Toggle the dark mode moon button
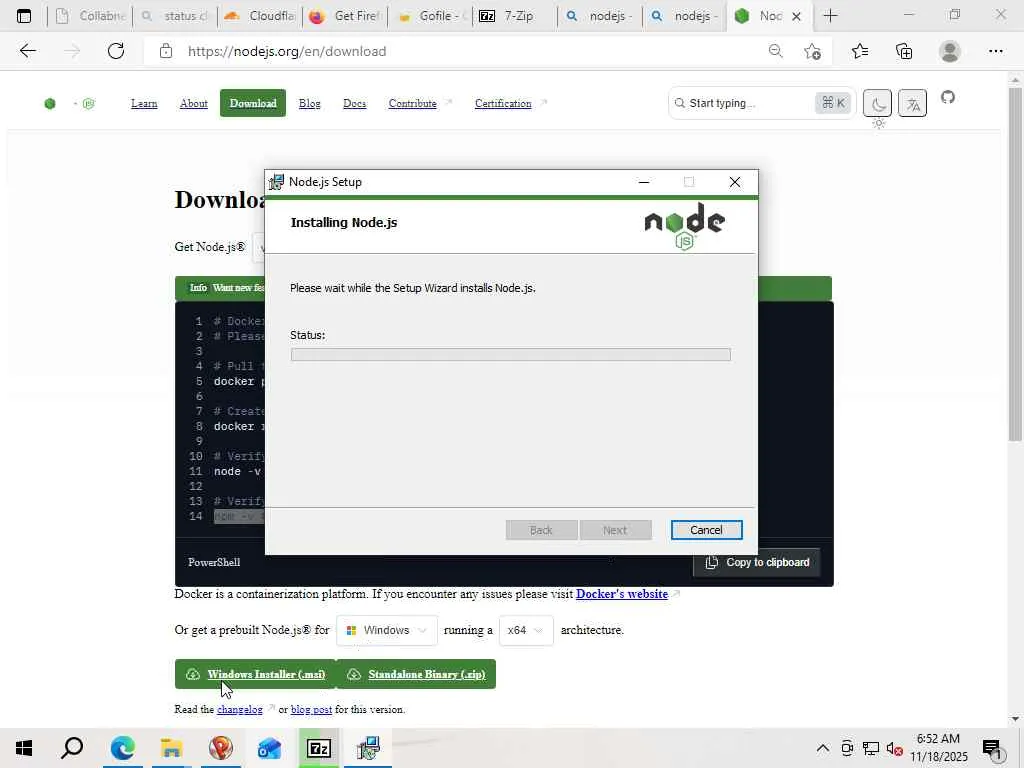 (x=878, y=103)
